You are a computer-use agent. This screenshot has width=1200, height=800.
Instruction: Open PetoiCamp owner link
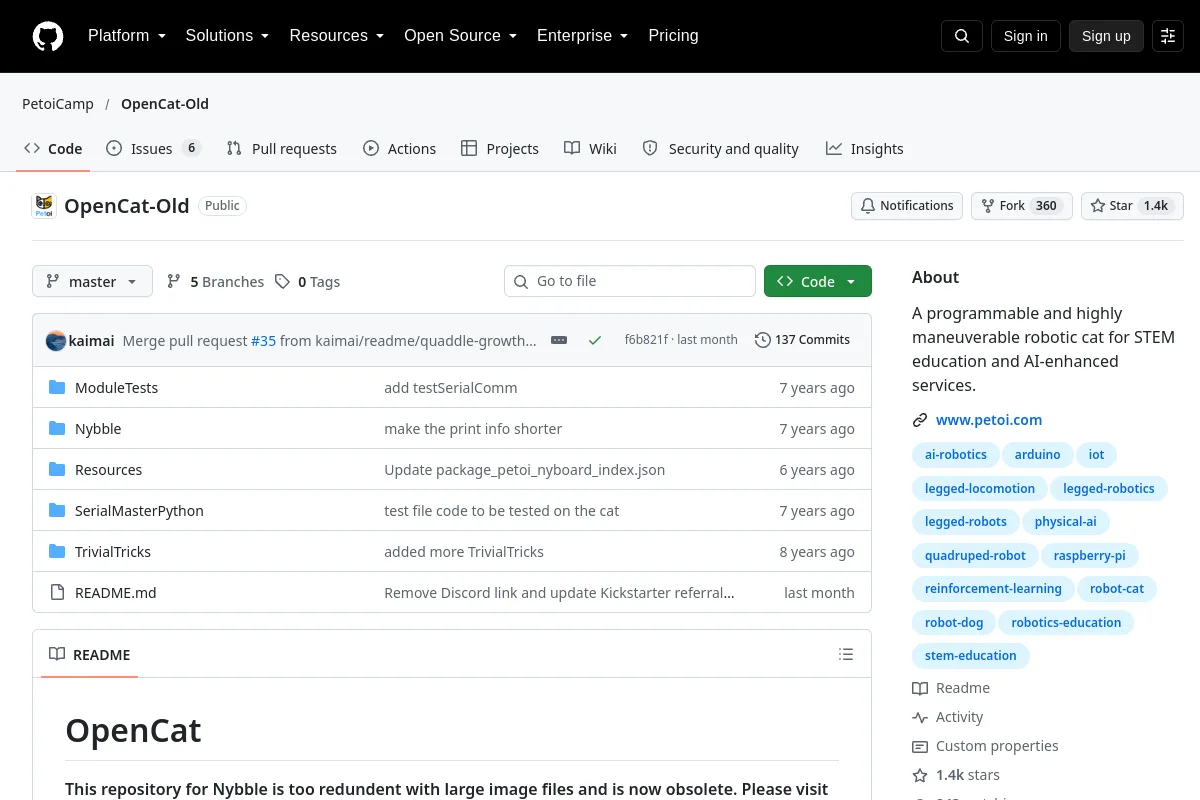(58, 104)
